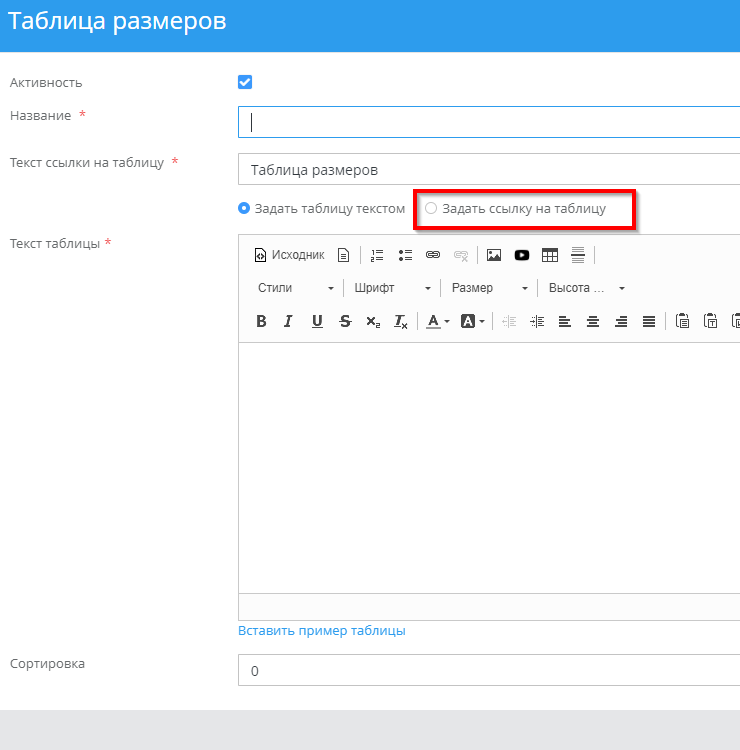Insert an image into editor
The image size is (740, 750).
[493, 255]
